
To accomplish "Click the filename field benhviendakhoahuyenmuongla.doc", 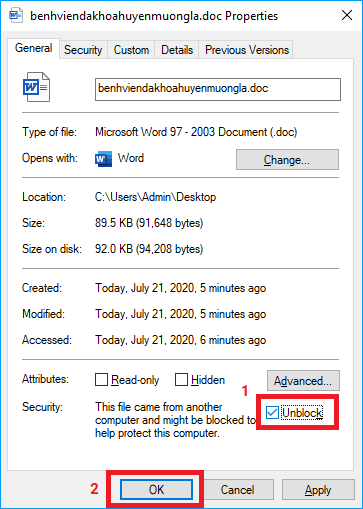I will 218,89.
